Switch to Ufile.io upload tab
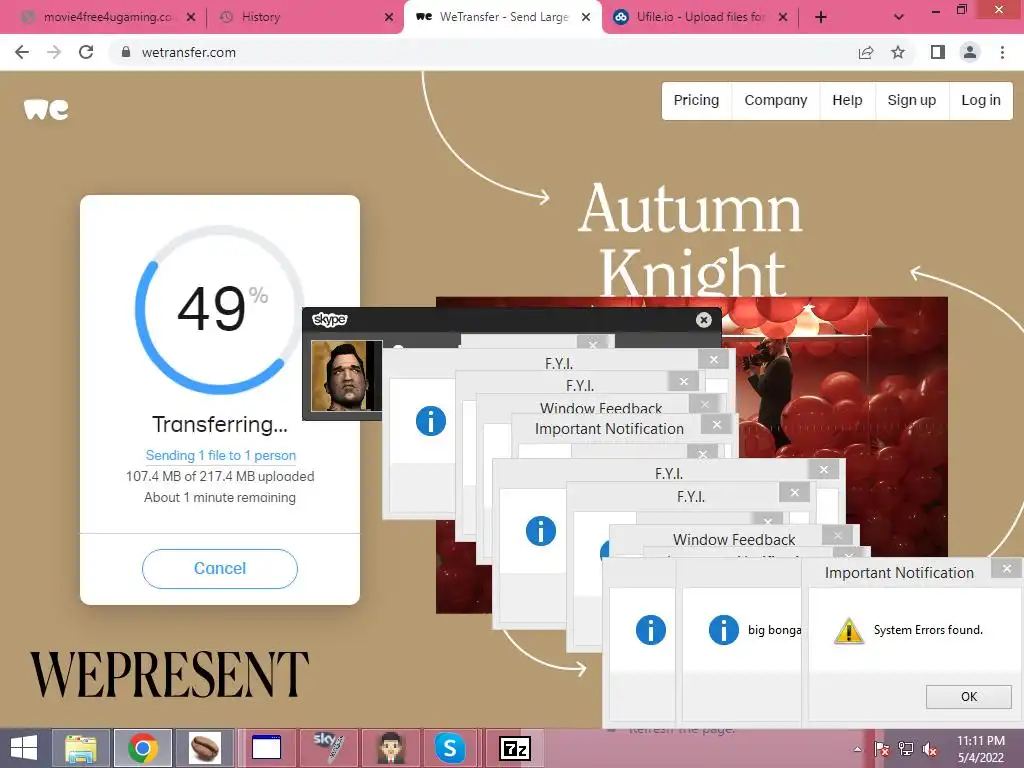 (700, 18)
